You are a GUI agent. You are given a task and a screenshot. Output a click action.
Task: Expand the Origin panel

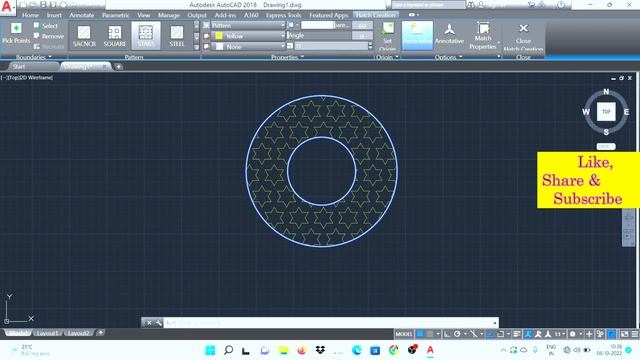tap(387, 57)
